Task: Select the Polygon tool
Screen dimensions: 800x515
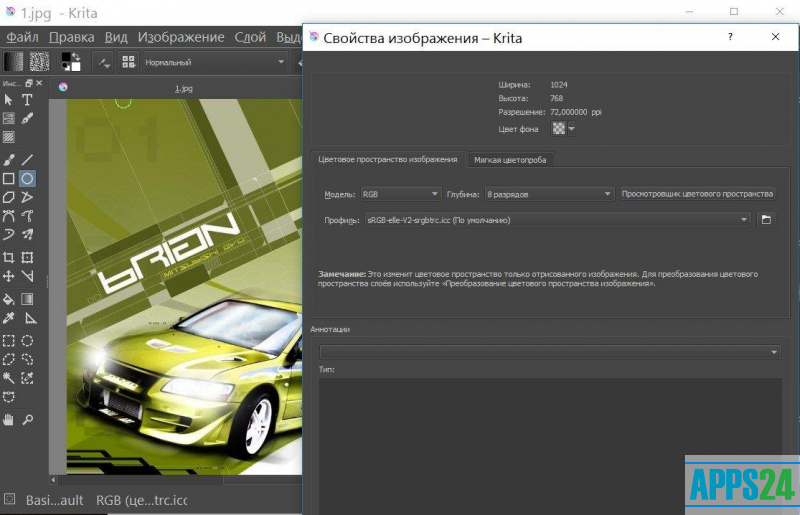Action: (x=8, y=197)
